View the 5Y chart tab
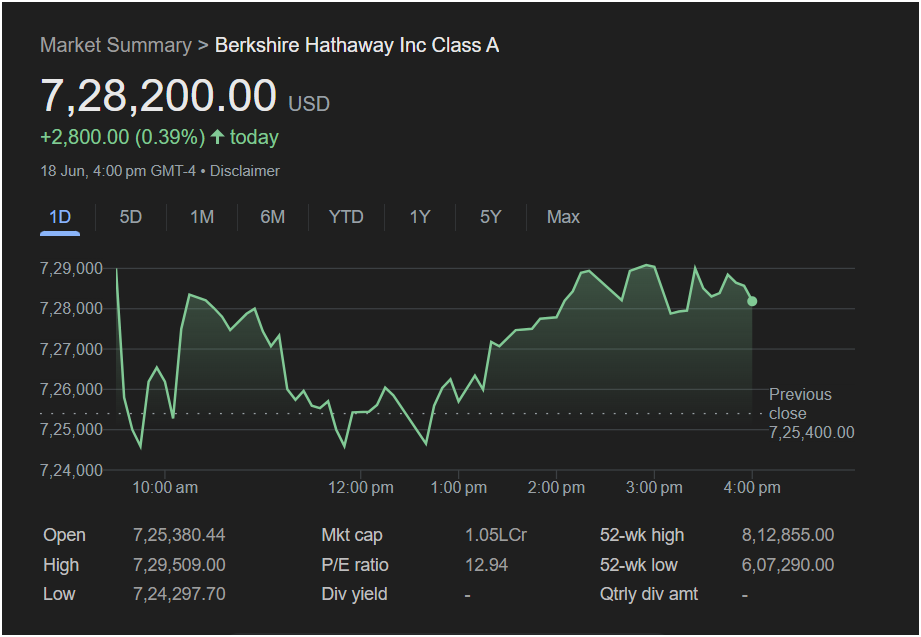Image resolution: width=921 pixels, height=637 pixels. click(490, 217)
